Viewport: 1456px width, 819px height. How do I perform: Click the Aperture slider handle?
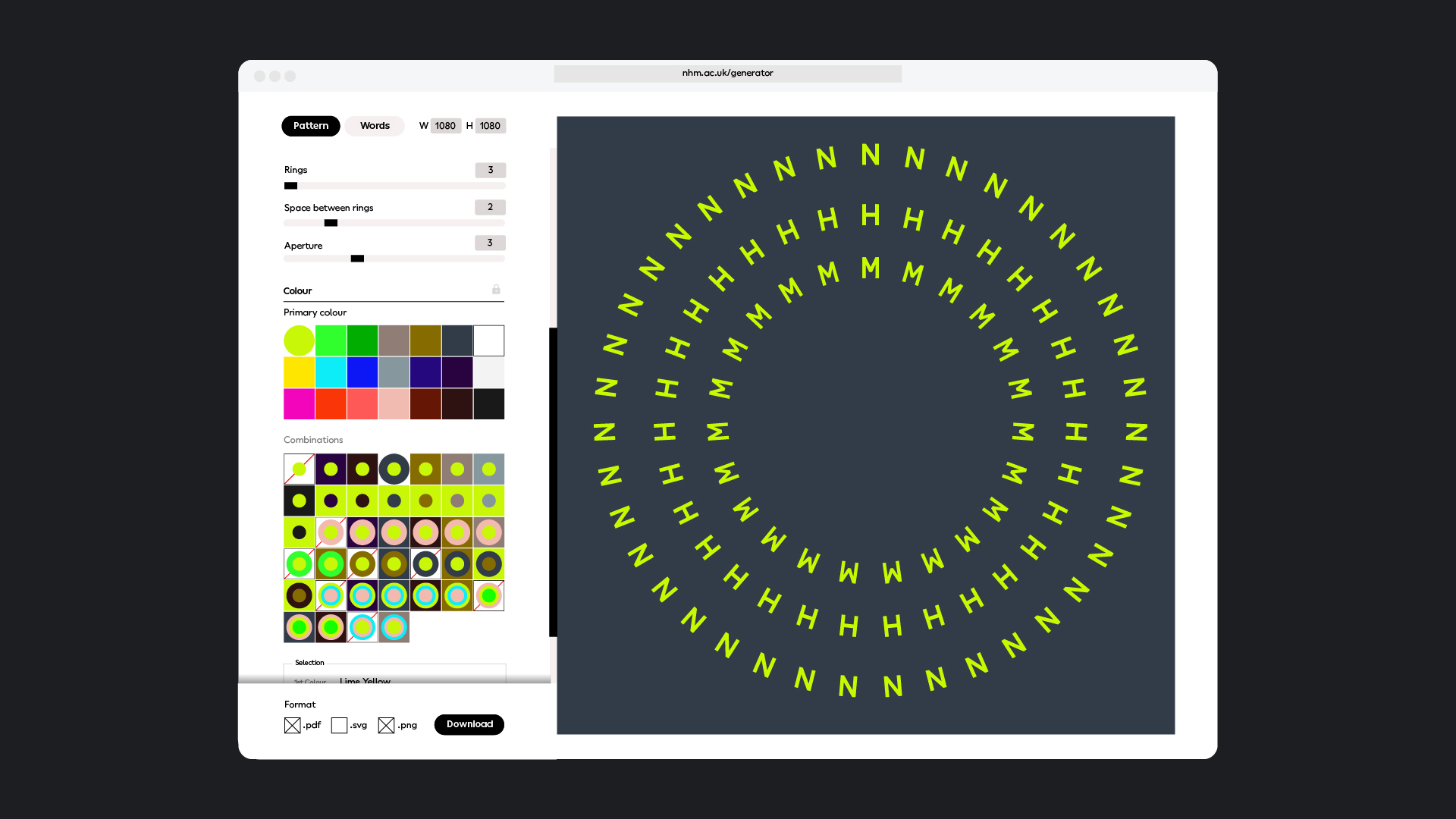[x=357, y=259]
